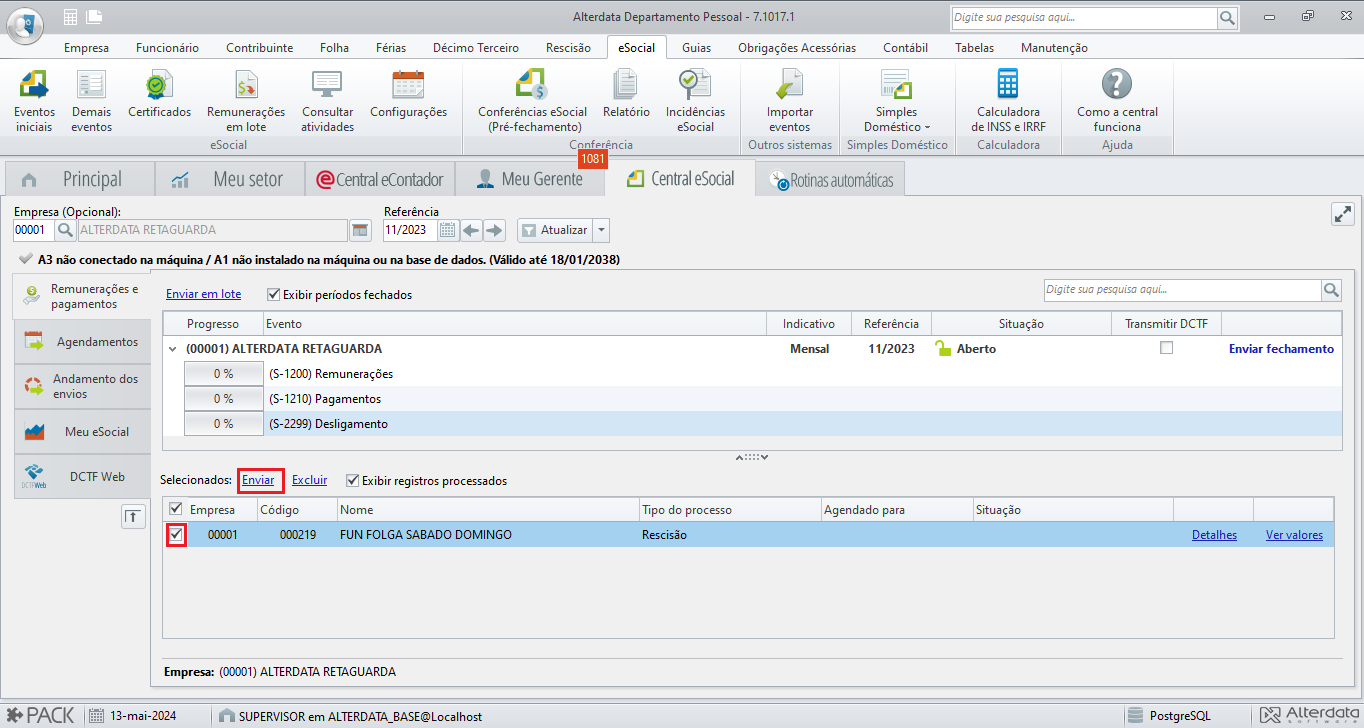Select DCTF Web side item
Image resolution: width=1364 pixels, height=728 pixels.
(x=82, y=477)
